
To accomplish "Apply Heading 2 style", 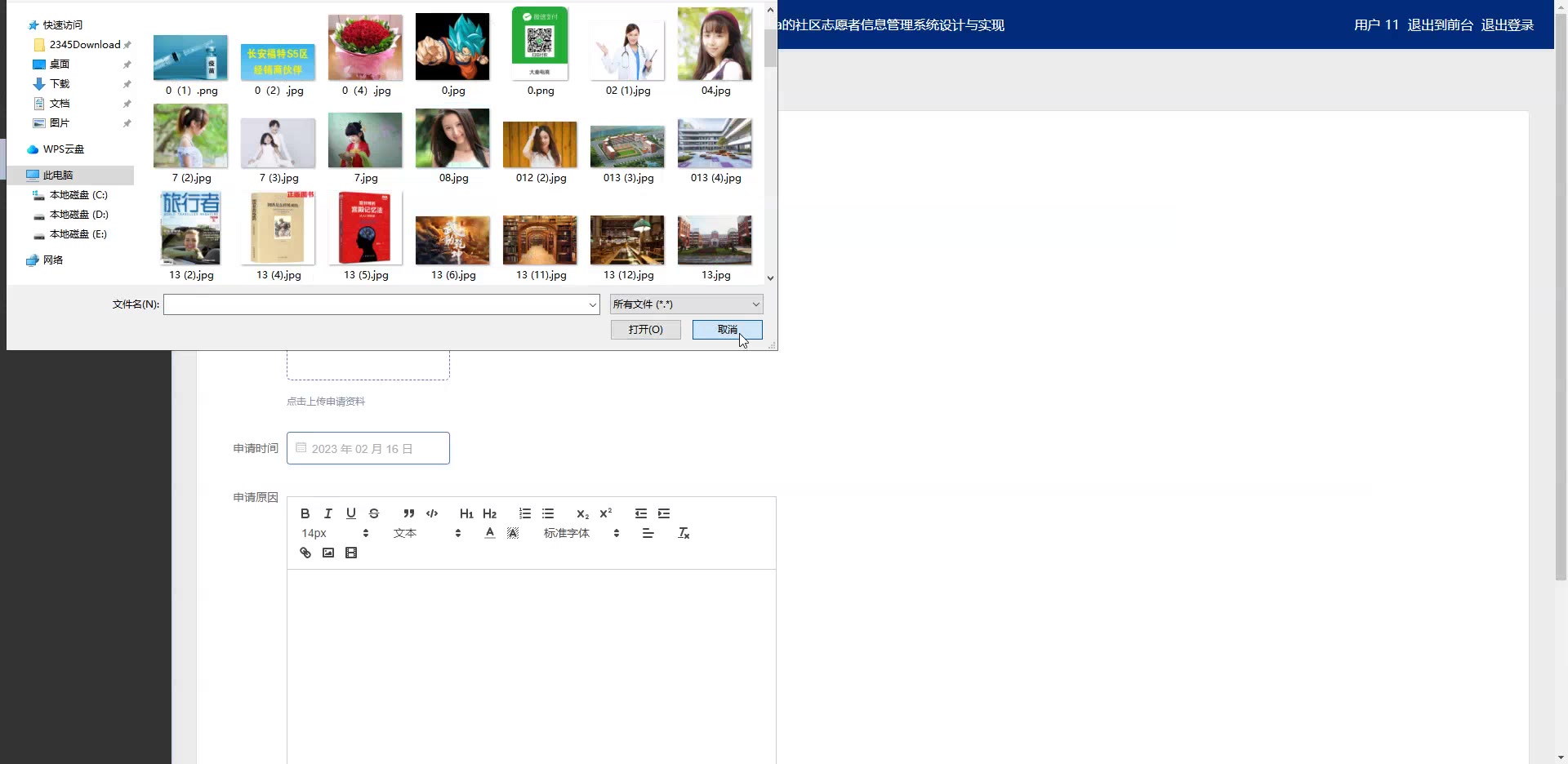I will [x=489, y=513].
